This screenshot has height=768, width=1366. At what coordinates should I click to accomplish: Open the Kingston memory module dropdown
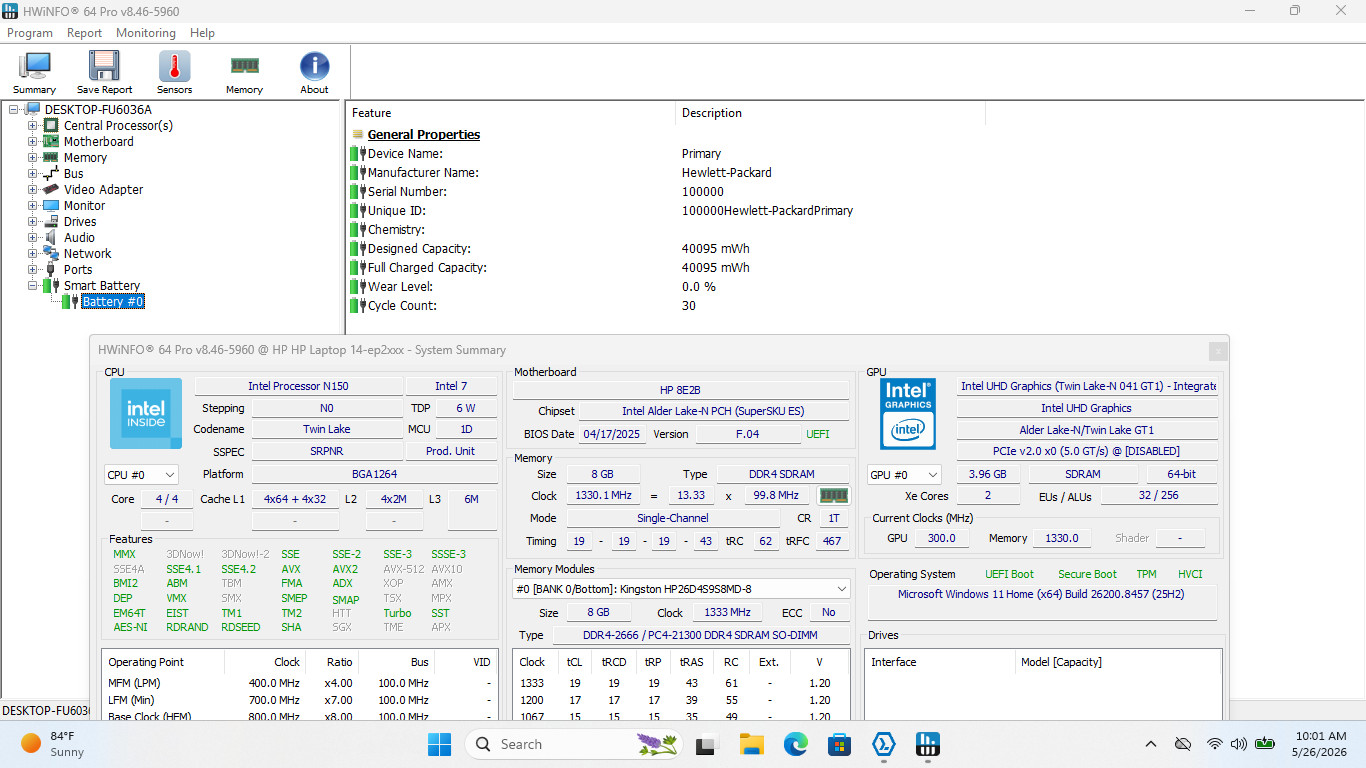(681, 589)
